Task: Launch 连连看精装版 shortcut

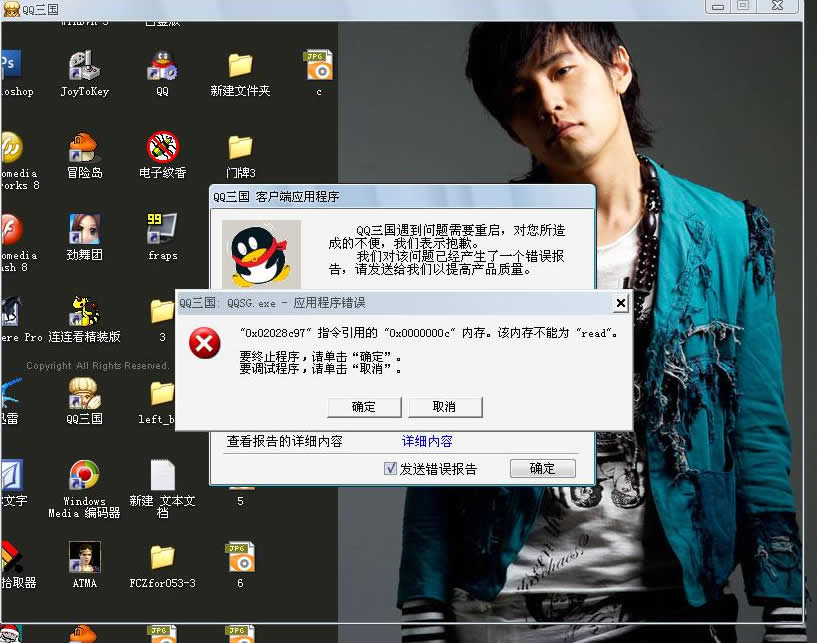Action: click(x=84, y=311)
